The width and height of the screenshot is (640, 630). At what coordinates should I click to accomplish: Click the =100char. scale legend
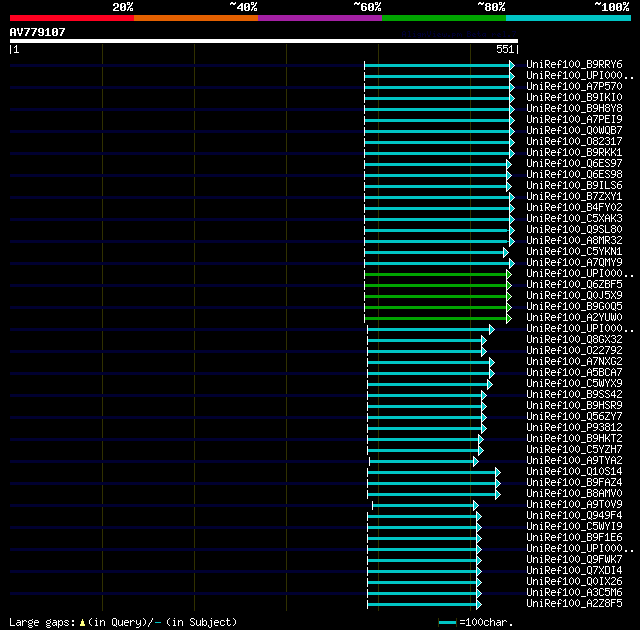pos(476,622)
